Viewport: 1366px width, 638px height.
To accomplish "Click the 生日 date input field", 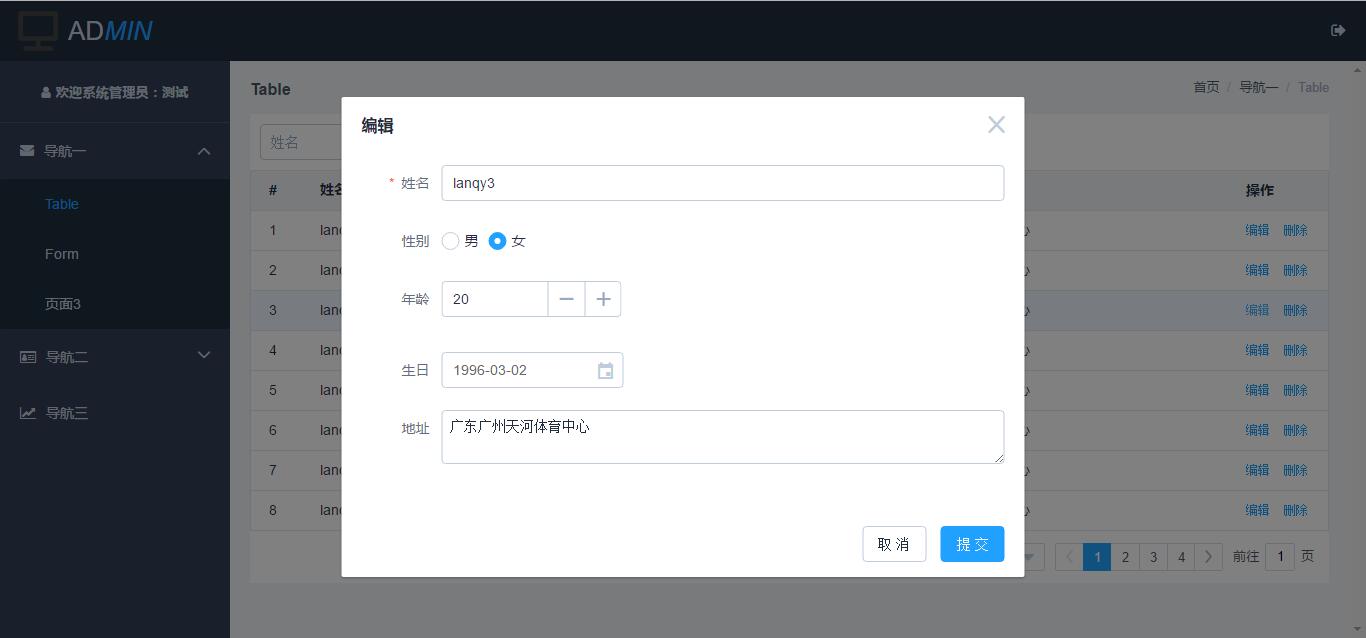I will [532, 370].
